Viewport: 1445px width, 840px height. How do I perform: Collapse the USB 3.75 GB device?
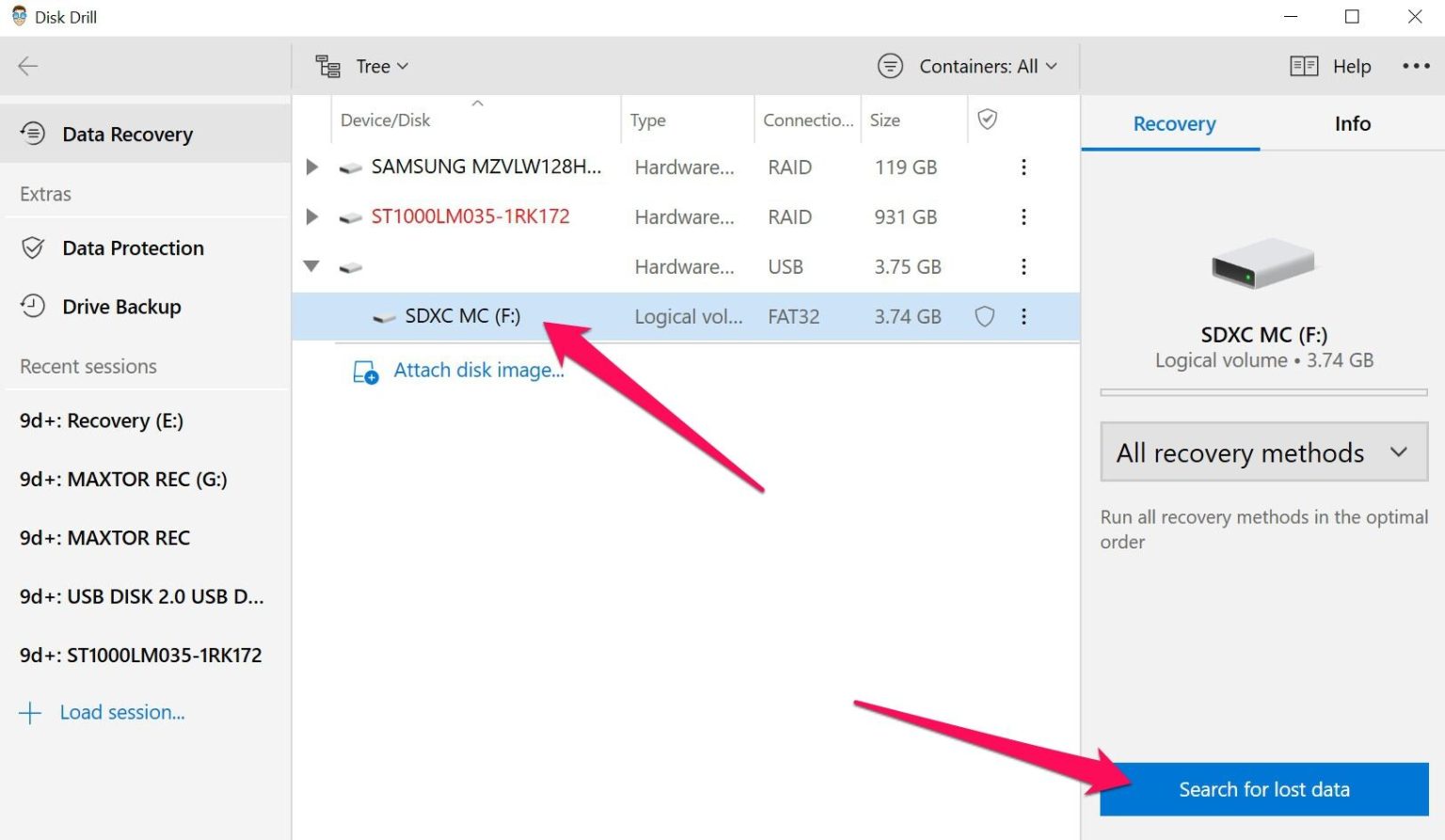(x=311, y=266)
